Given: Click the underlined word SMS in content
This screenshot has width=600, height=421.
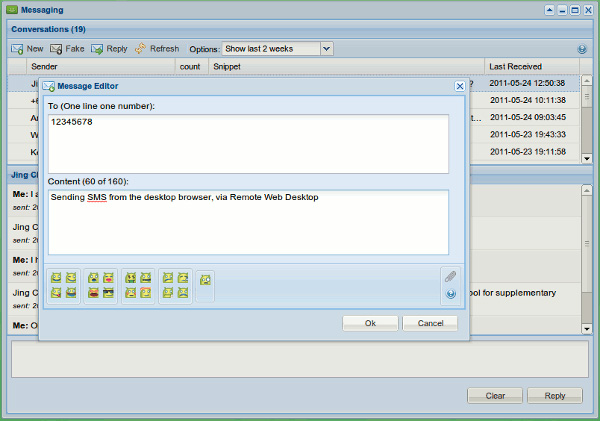Looking at the screenshot, I should tap(97, 197).
